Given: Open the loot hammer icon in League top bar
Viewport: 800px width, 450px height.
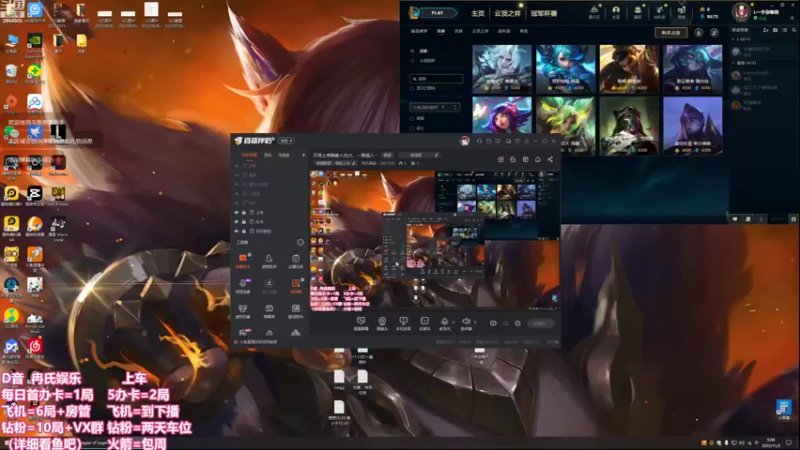Looking at the screenshot, I should [660, 12].
